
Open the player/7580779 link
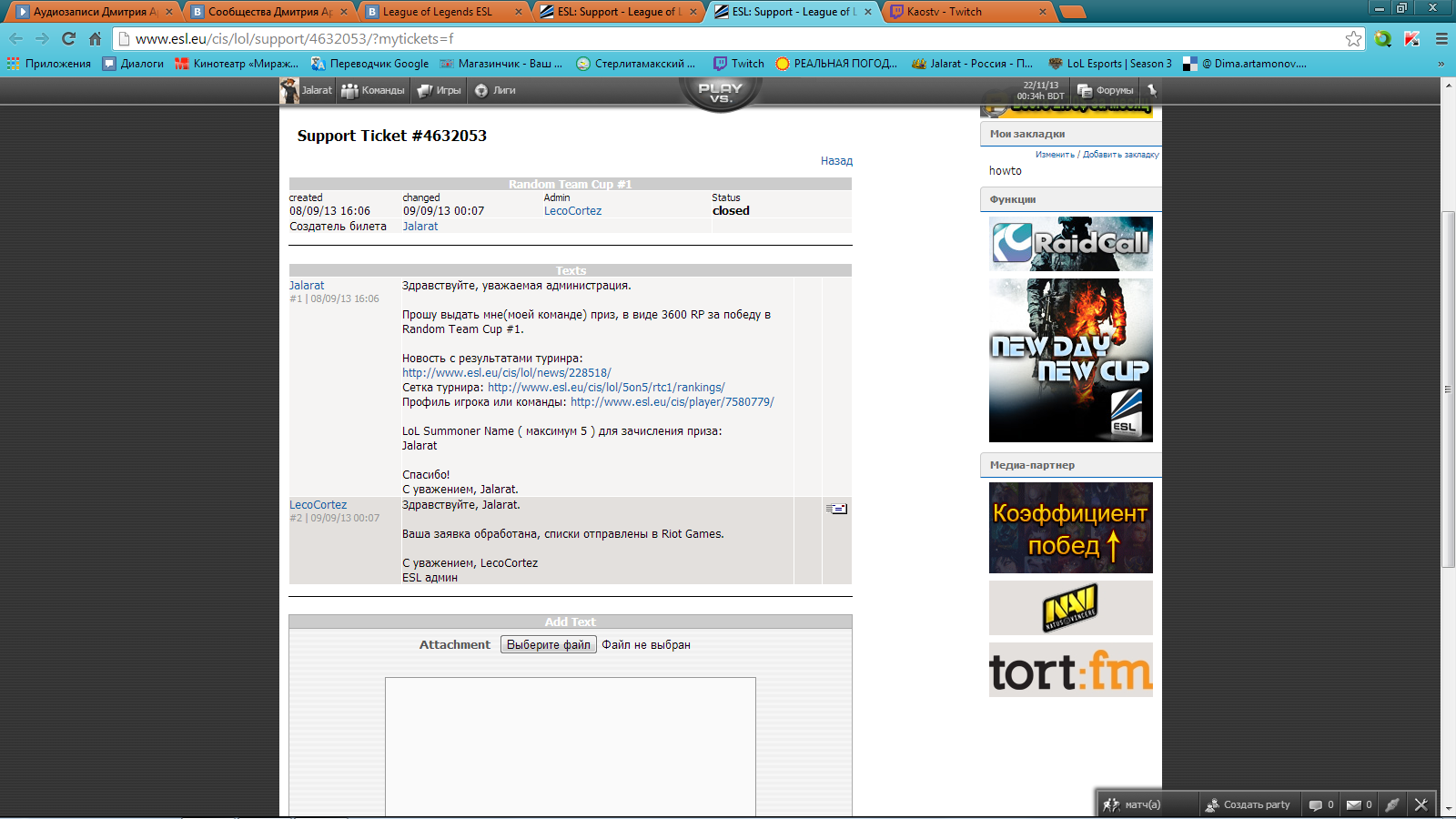pyautogui.click(x=672, y=402)
